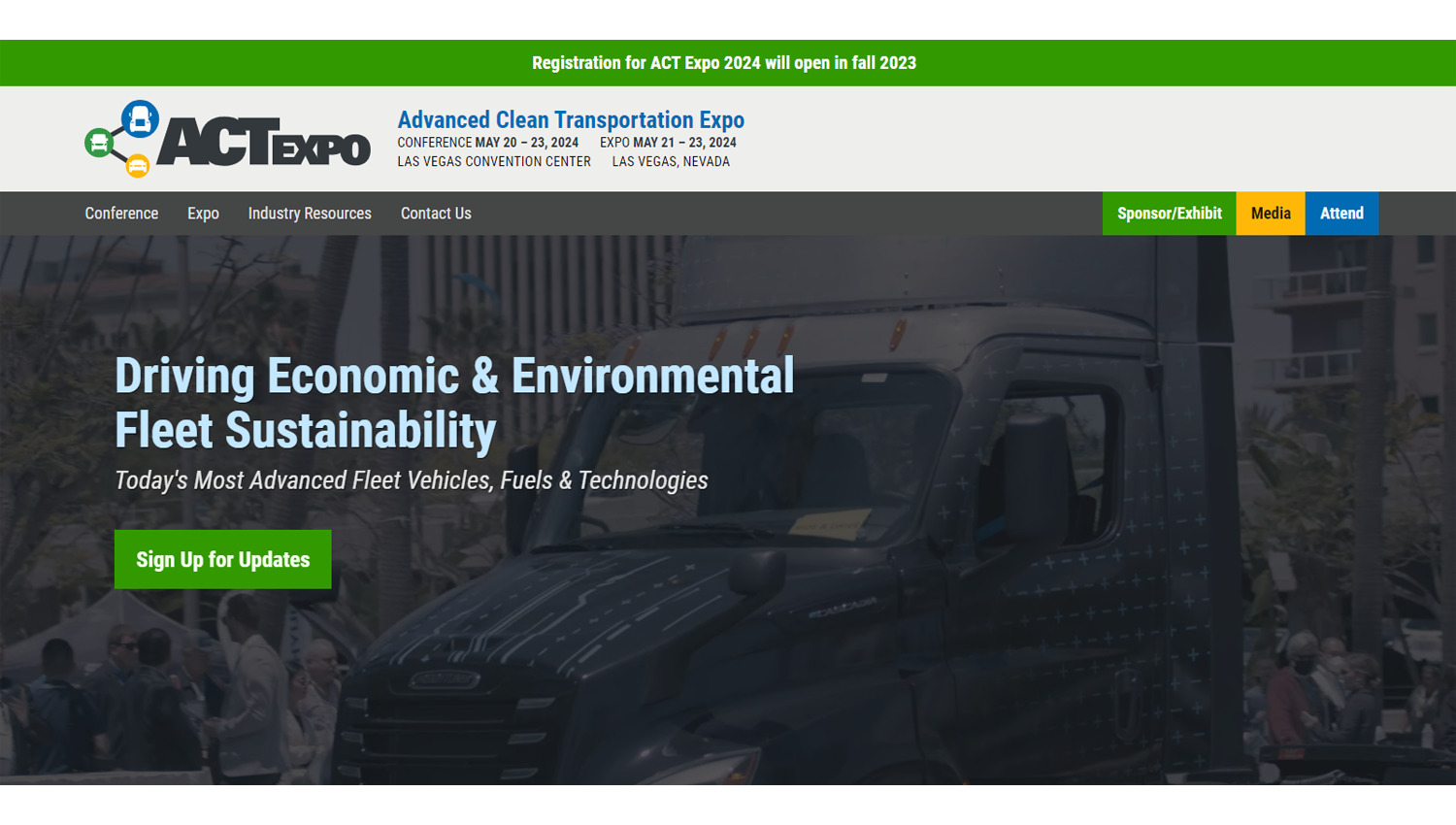Click the green registration announcement banner
Screen dimensions: 1456x825
click(724, 63)
